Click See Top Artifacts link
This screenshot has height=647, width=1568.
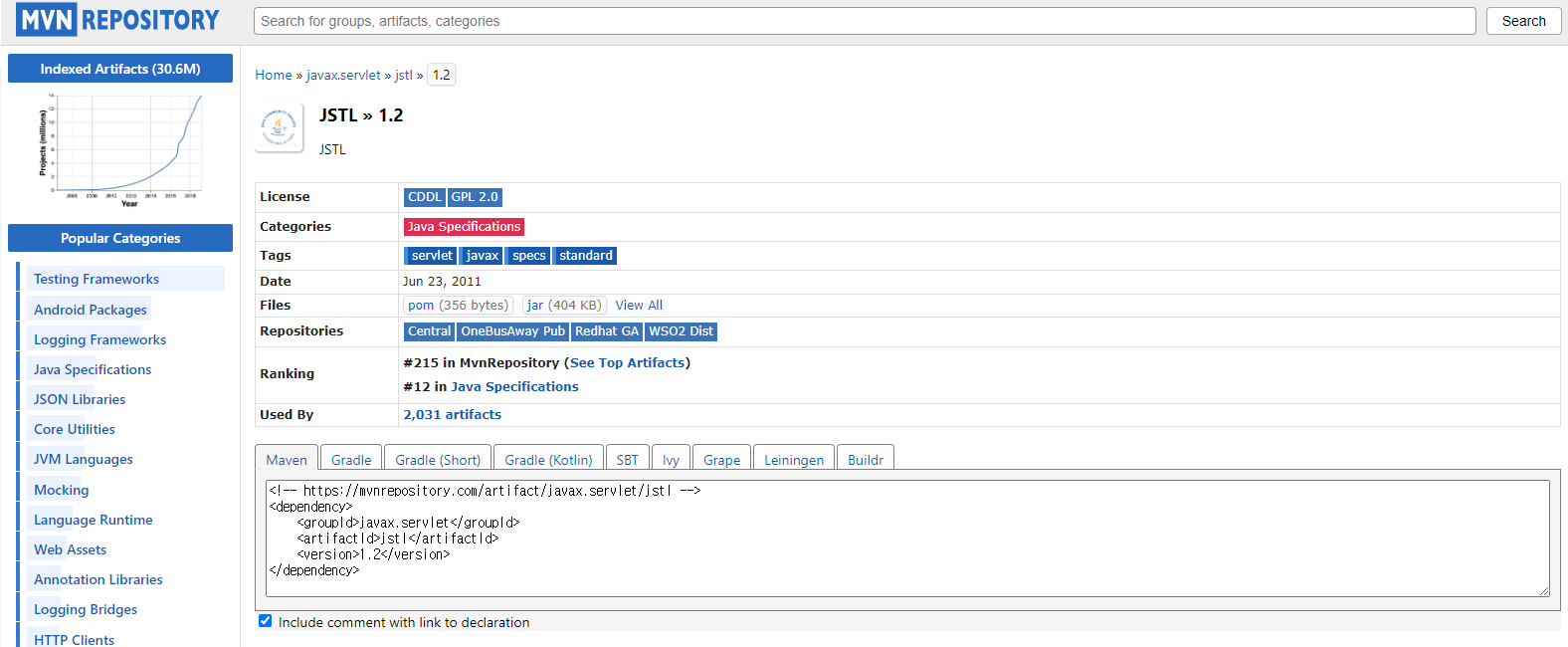point(627,363)
